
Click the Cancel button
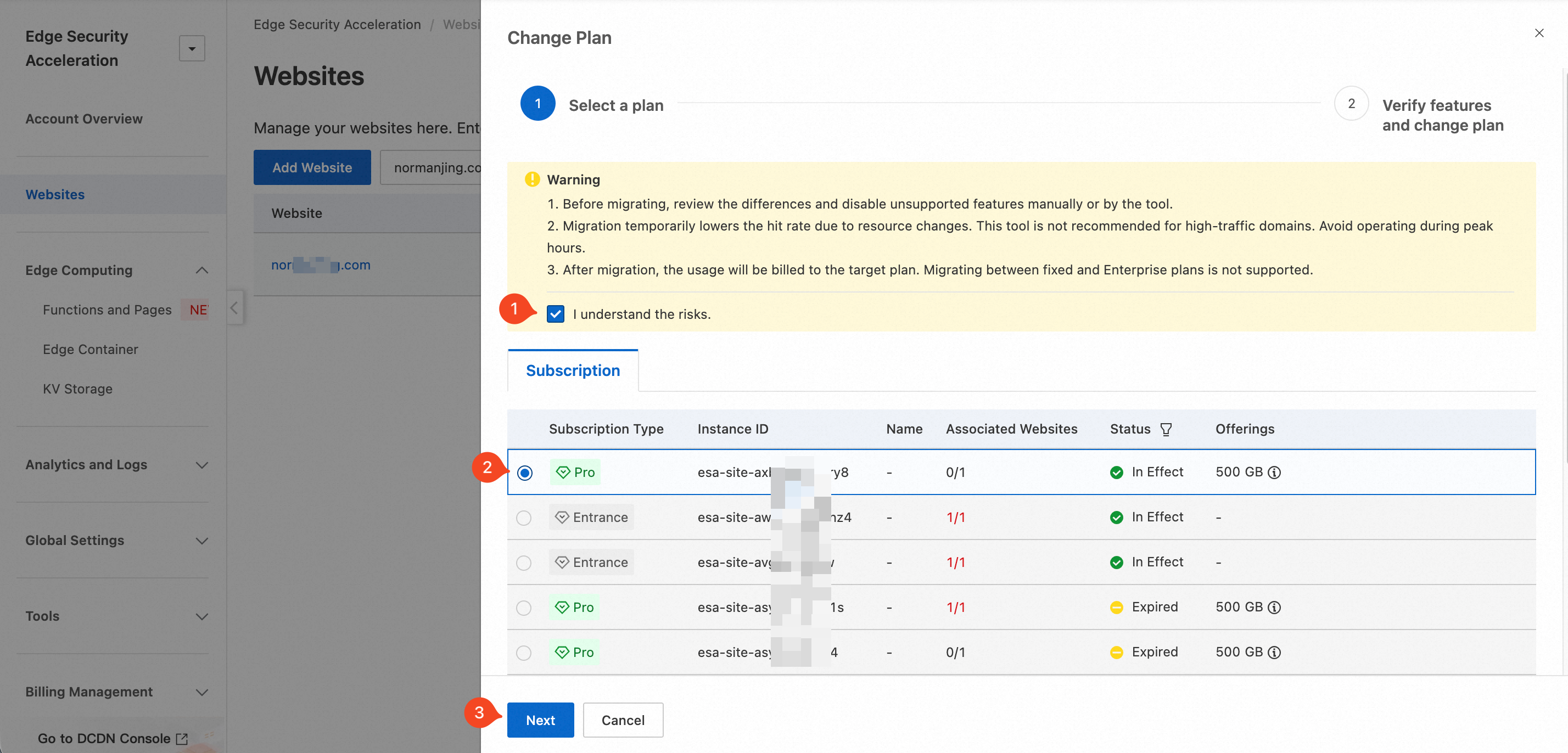623,720
